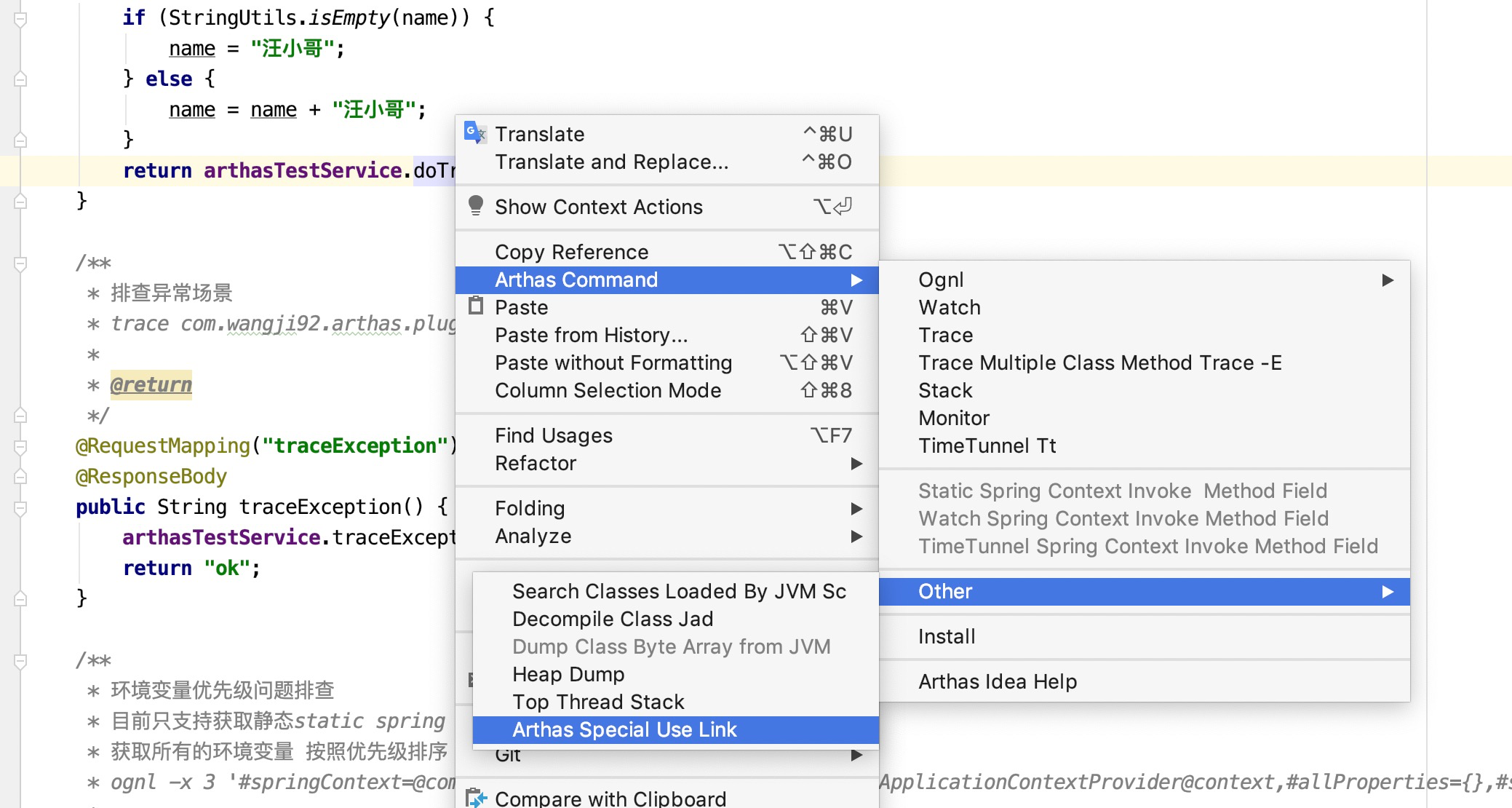Click the Translate Google icon
Screen dimensions: 1512x808
click(474, 132)
